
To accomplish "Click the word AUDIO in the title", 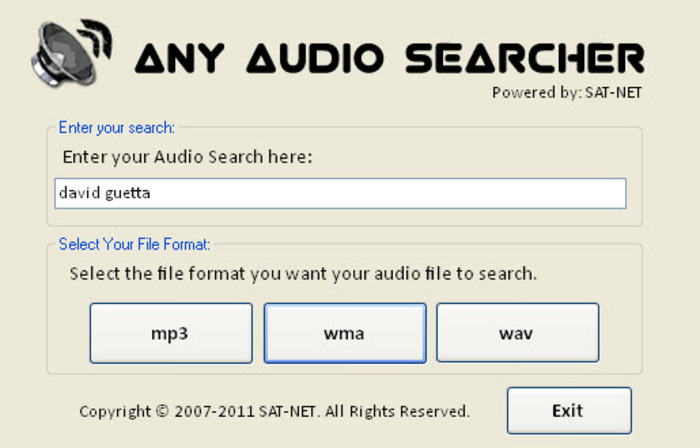I will [315, 58].
